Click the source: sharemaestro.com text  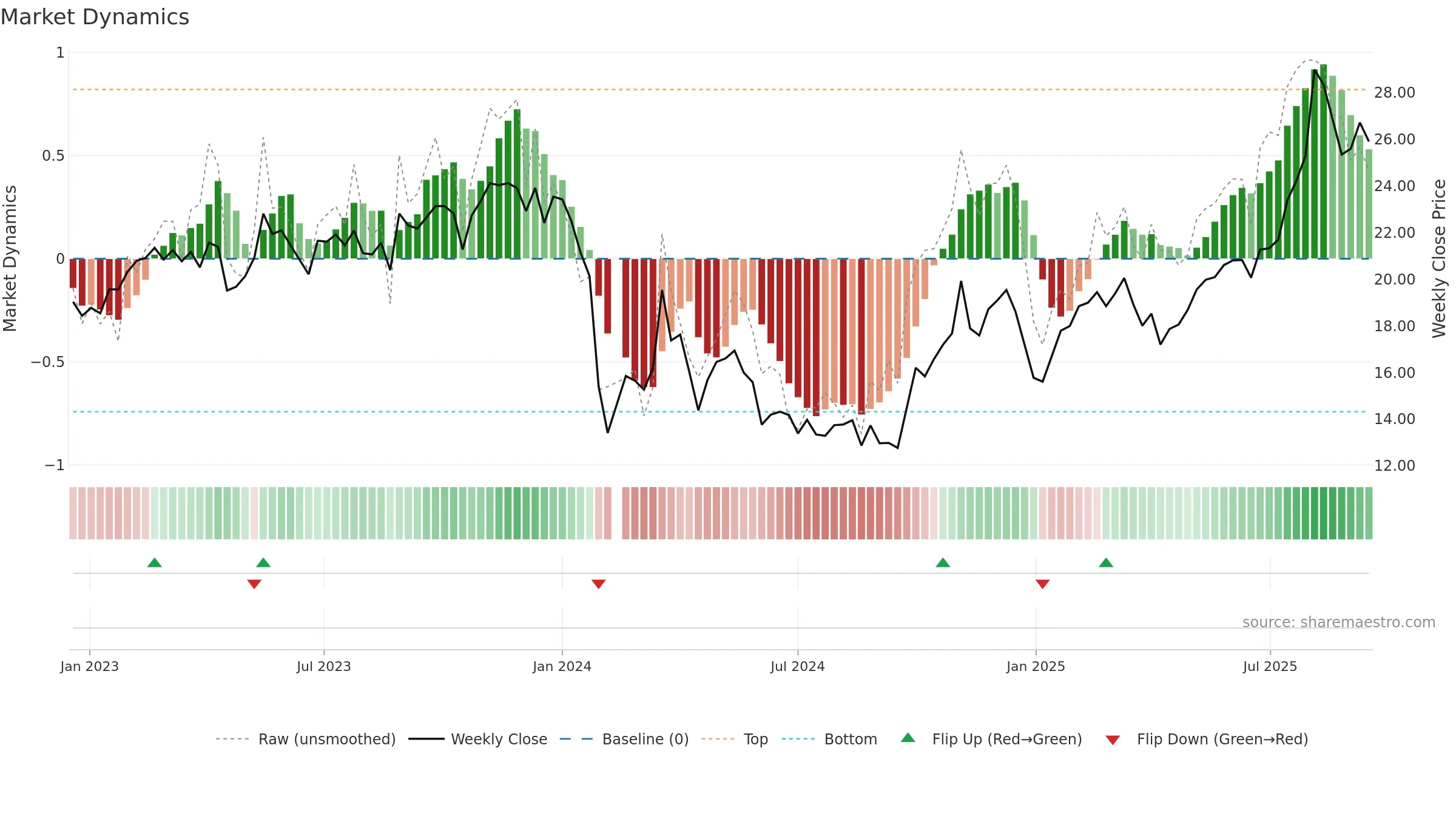[1339, 622]
